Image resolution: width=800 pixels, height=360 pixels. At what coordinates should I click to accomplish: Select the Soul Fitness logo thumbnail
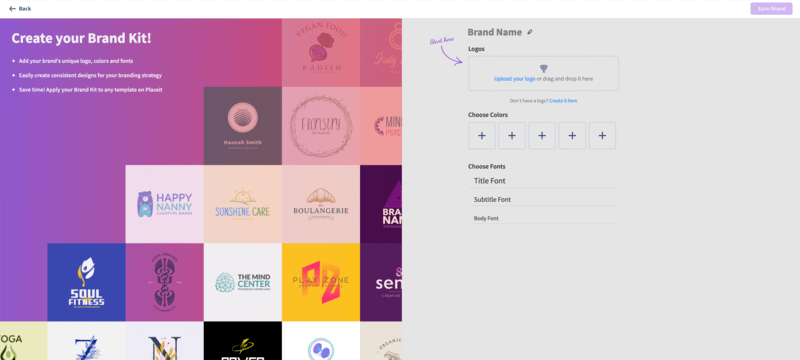[86, 282]
